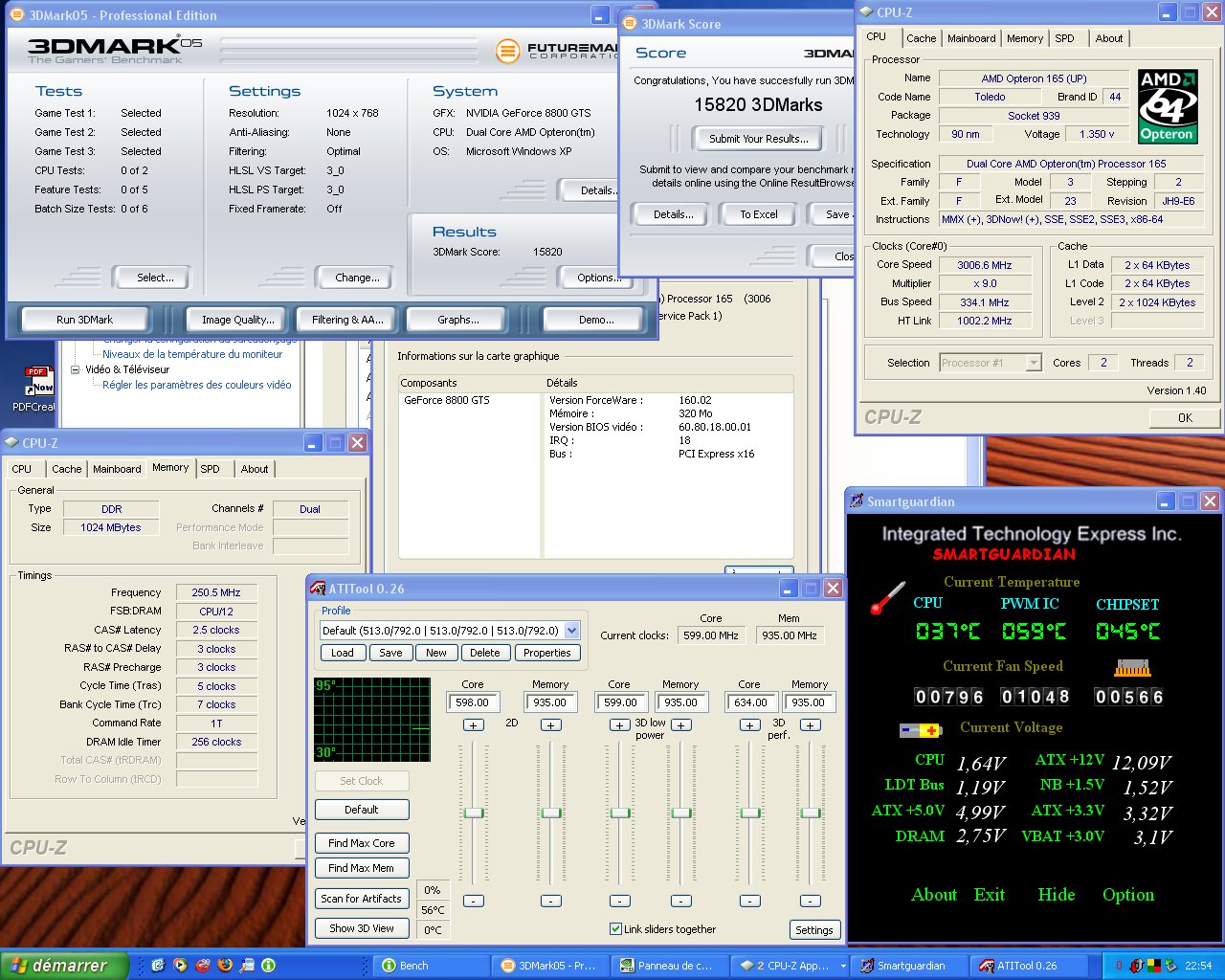Image resolution: width=1225 pixels, height=980 pixels.
Task: Export score with To Excel button
Action: 759,214
